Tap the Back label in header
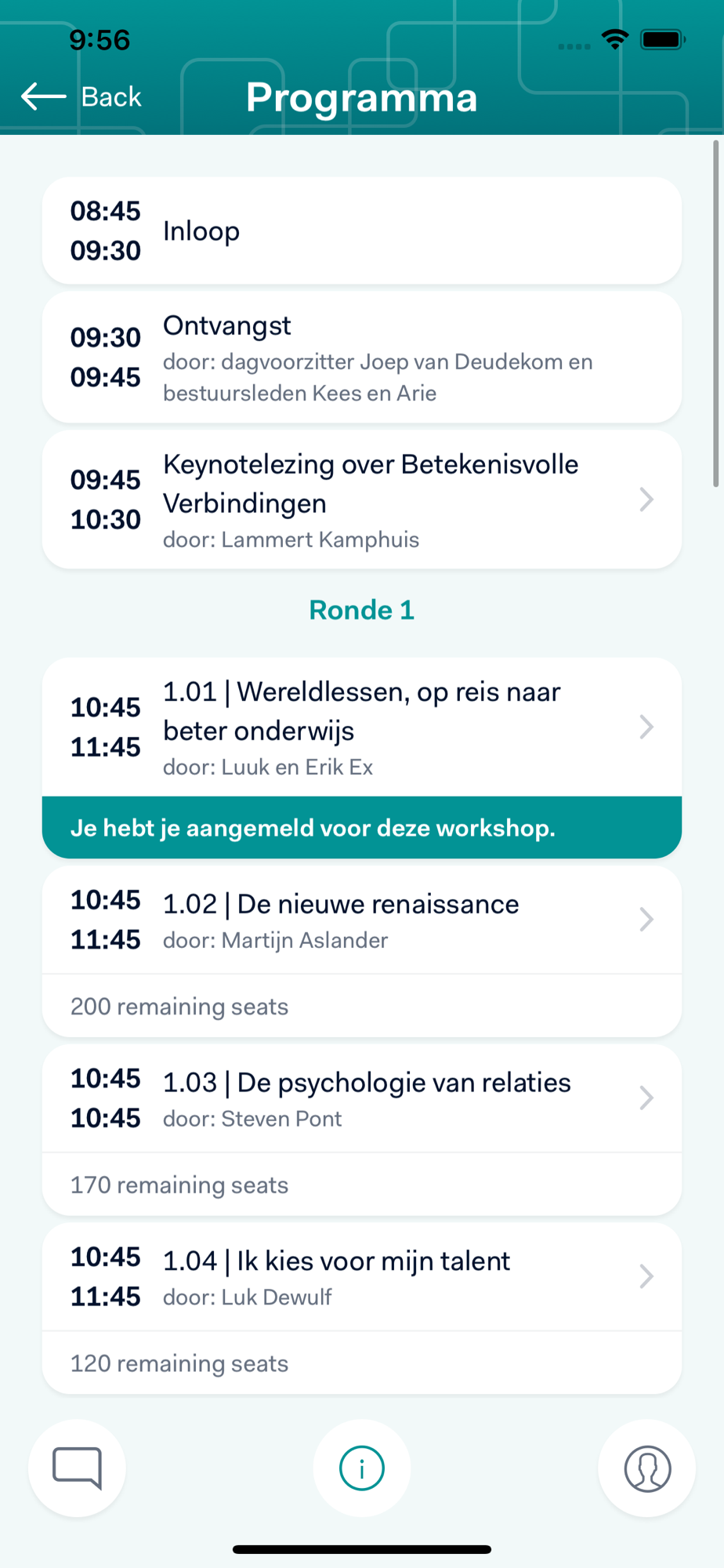This screenshot has height=1568, width=724. pyautogui.click(x=111, y=96)
